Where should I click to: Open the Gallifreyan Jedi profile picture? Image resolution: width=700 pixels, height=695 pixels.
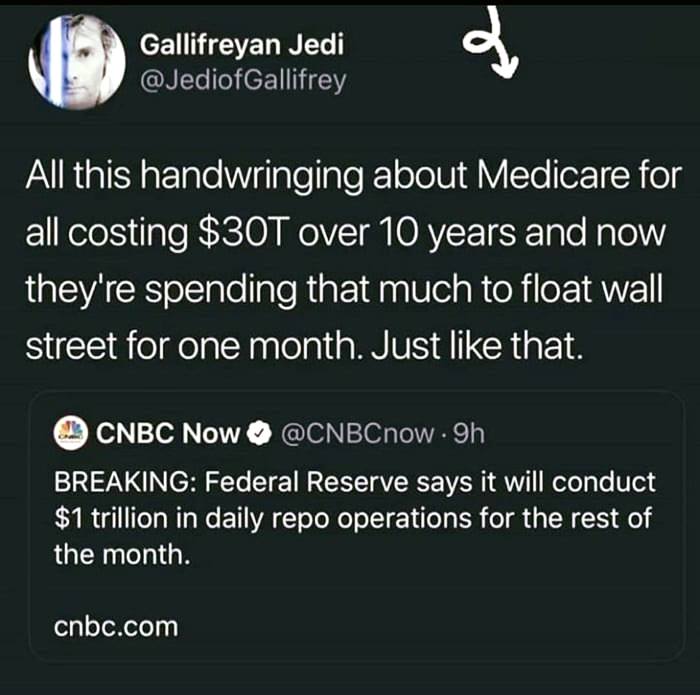77,62
